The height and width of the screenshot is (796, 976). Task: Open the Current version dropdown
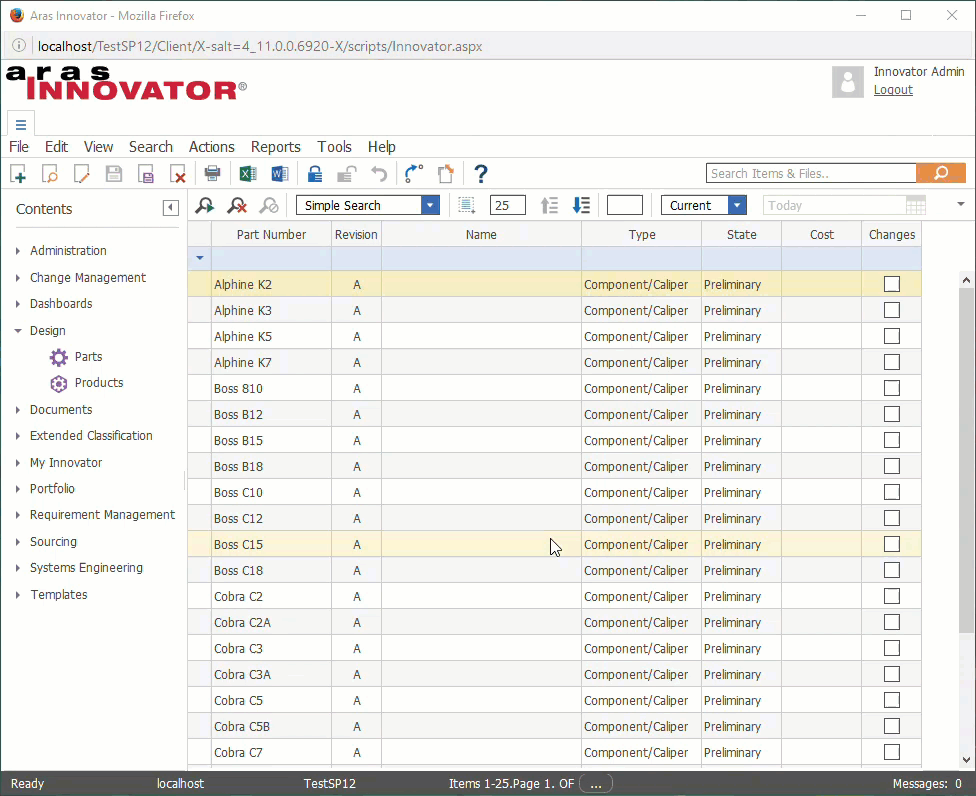pos(737,205)
